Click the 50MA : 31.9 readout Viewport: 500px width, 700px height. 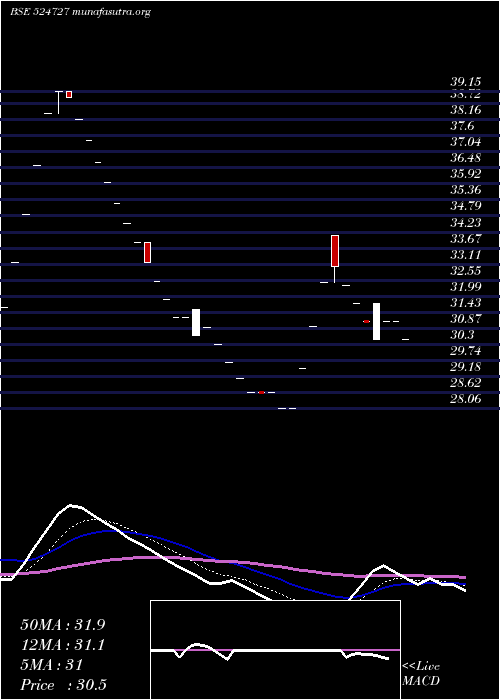point(63,625)
